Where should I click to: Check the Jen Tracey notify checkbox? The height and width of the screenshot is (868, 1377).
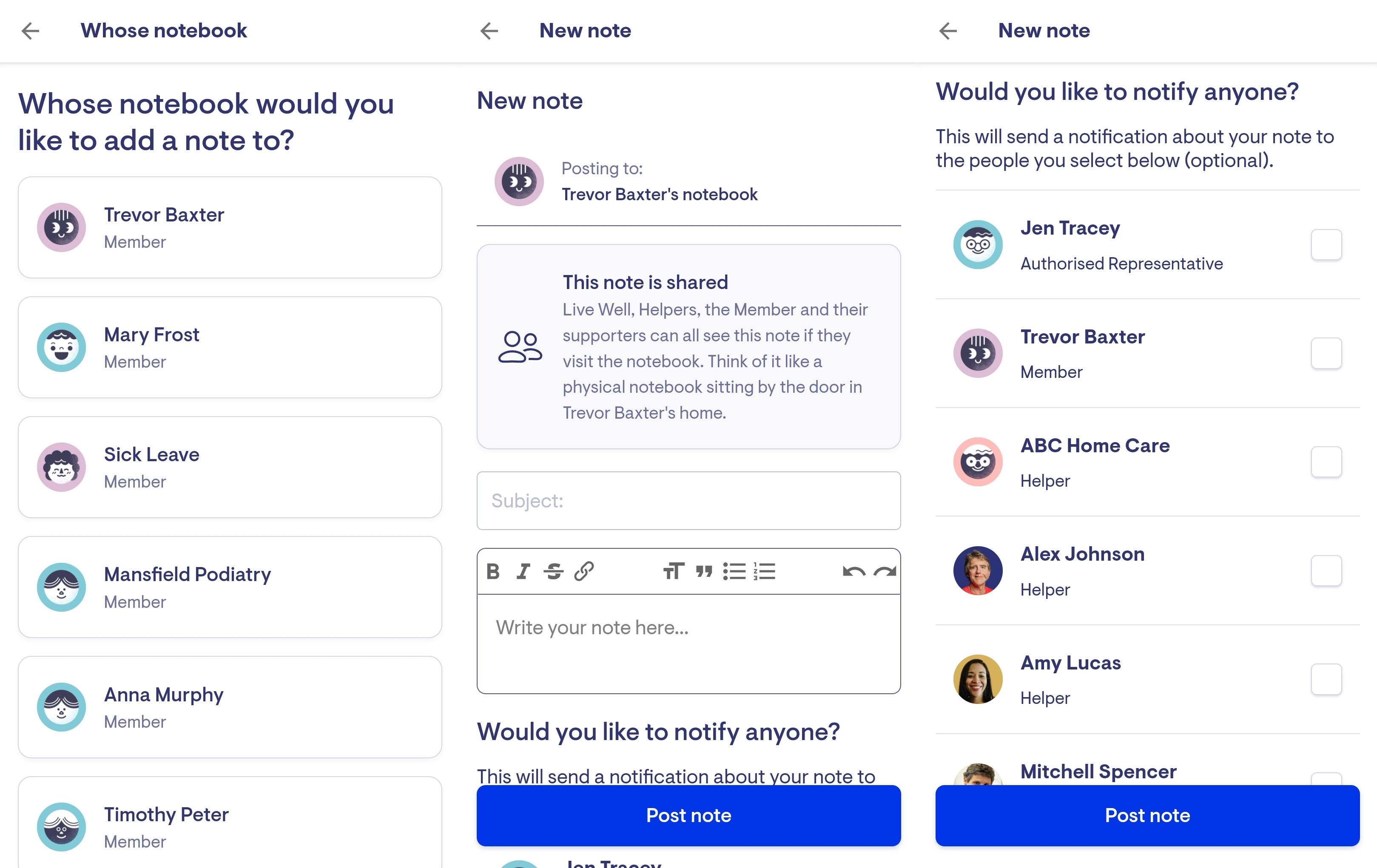point(1326,244)
